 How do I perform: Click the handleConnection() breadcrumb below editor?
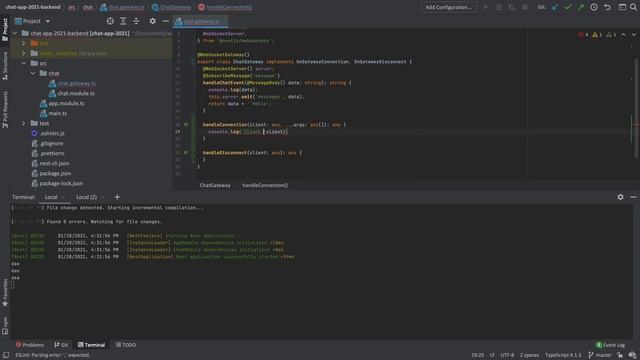[265, 185]
